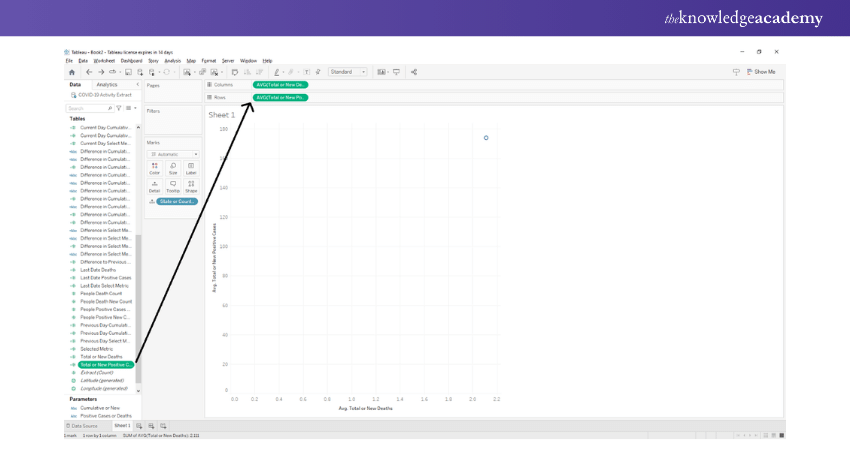Click the undo back arrow in toolbar
Screen dimensions: 850x450
point(88,72)
